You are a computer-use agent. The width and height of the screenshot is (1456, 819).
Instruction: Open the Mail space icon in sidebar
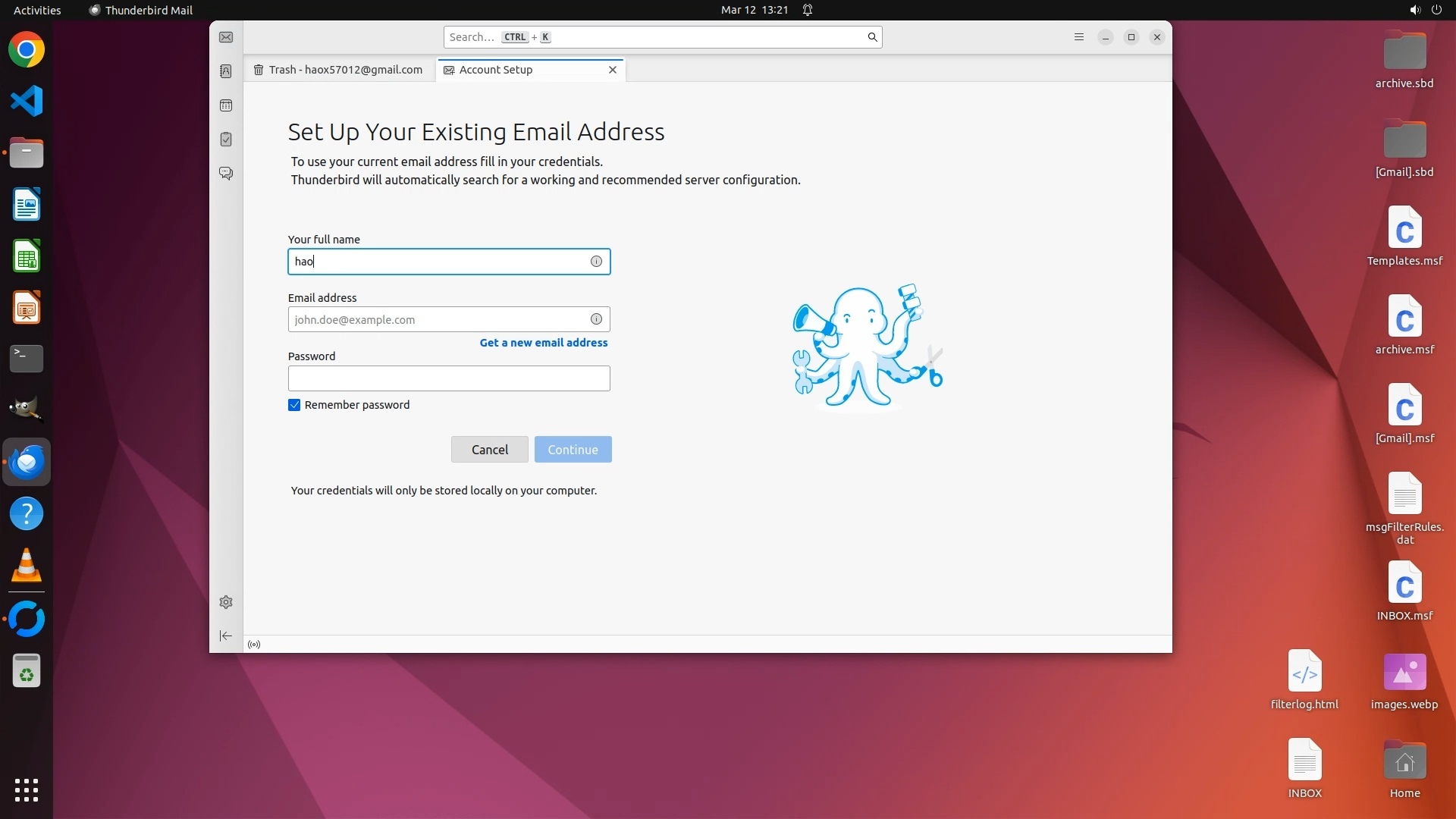pyautogui.click(x=226, y=37)
